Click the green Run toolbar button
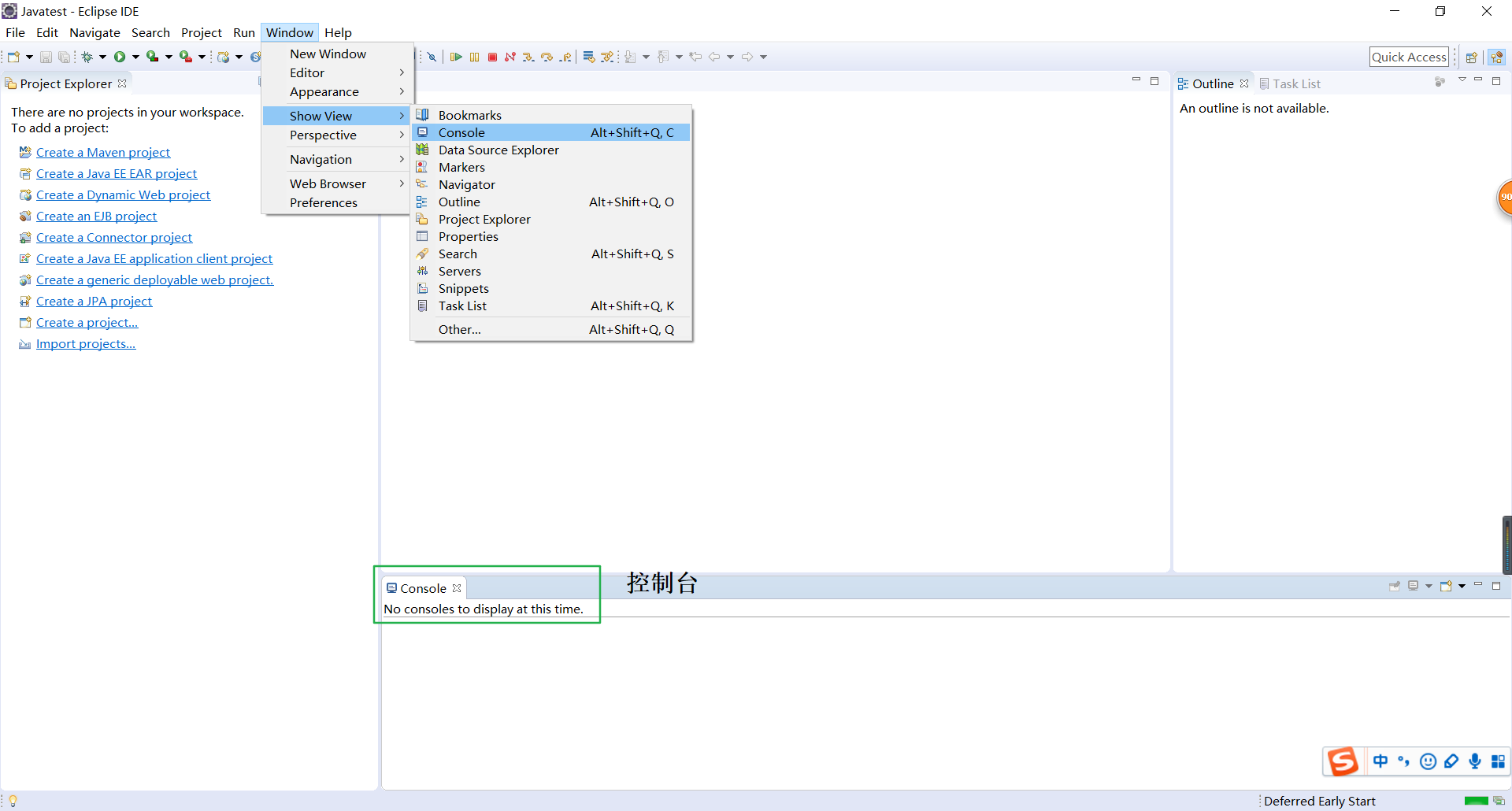The width and height of the screenshot is (1512, 811). click(x=120, y=57)
